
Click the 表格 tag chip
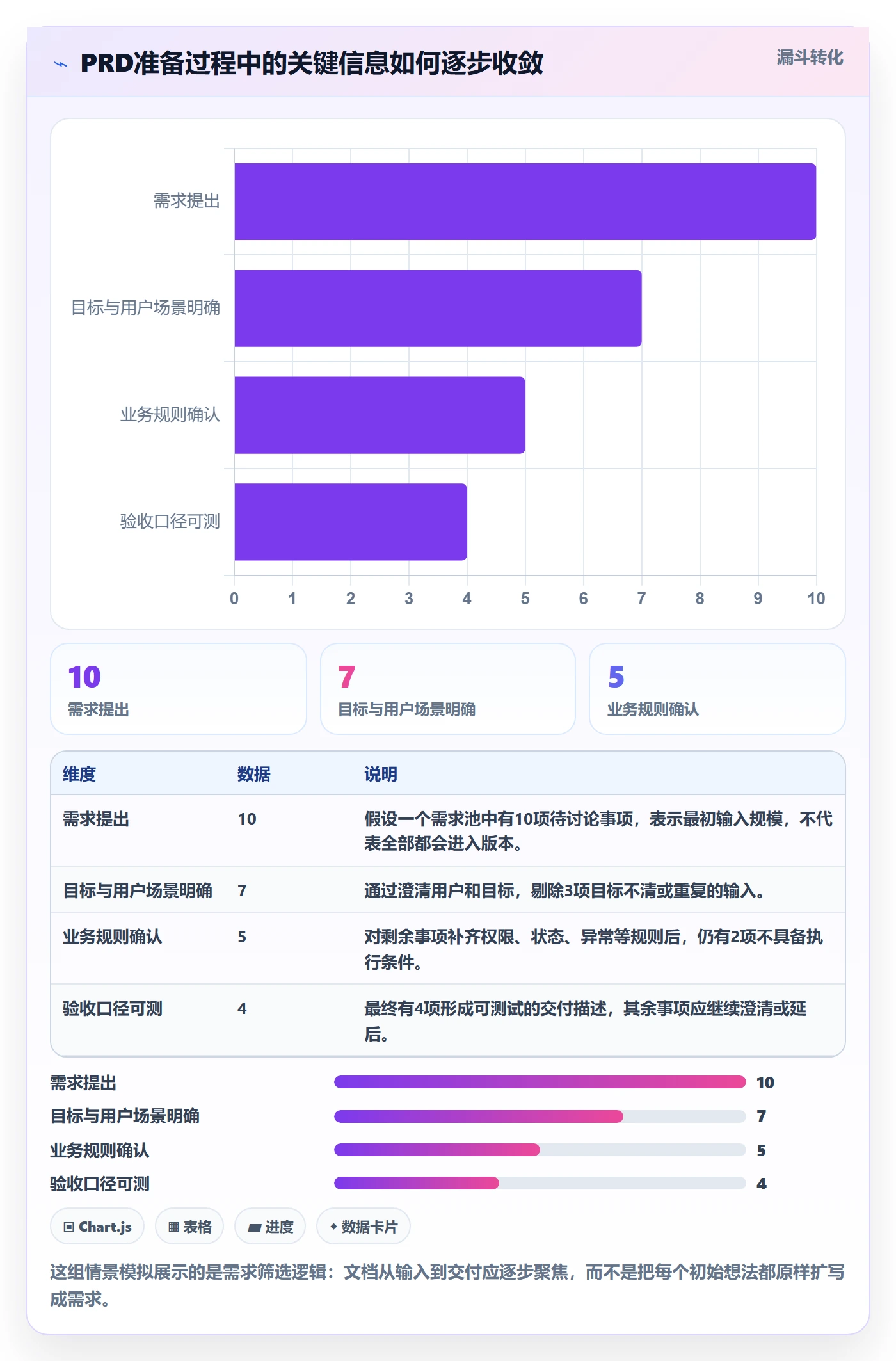click(x=189, y=1227)
